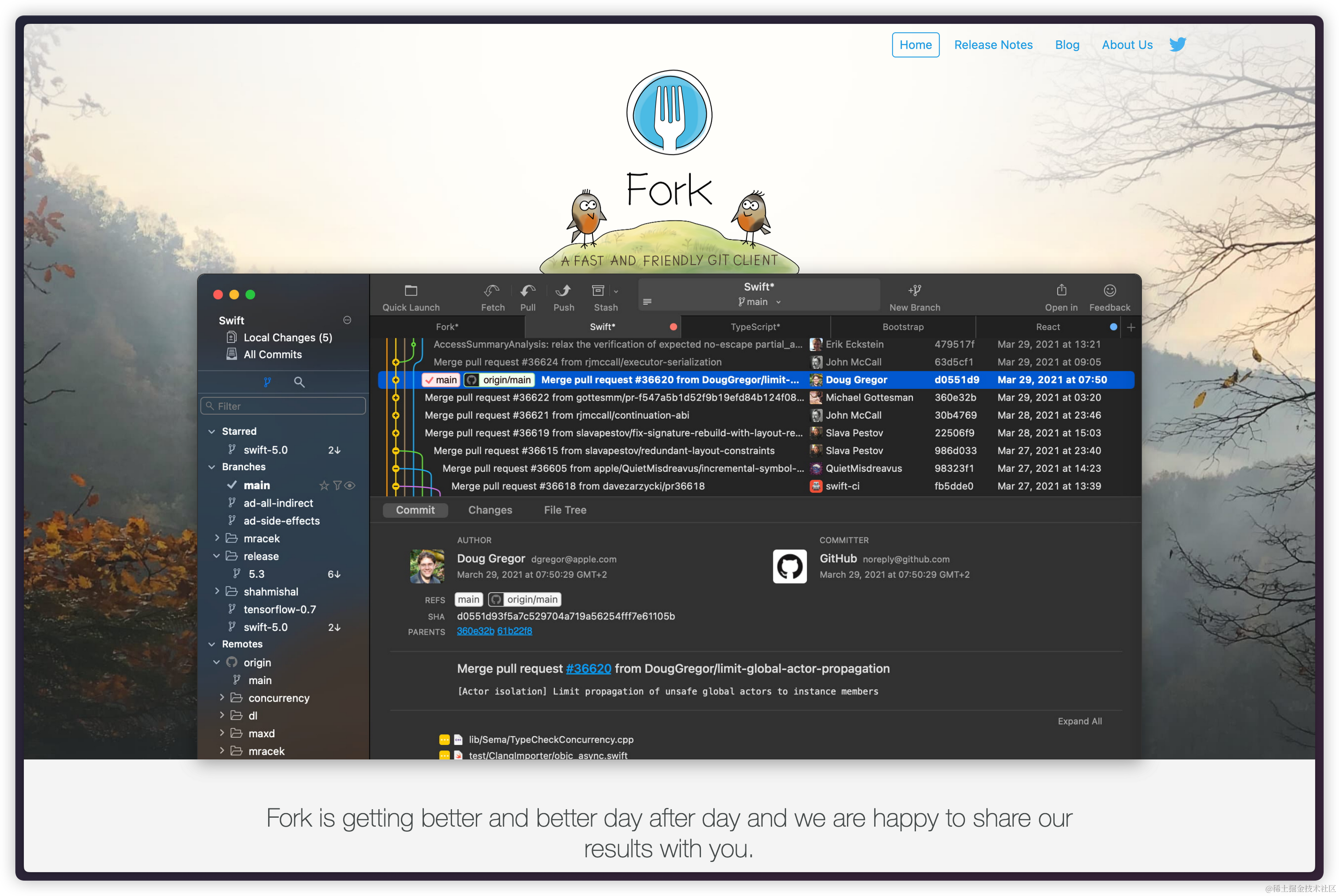Toggle the eye icon on main branch
The height and width of the screenshot is (896, 1339).
[350, 485]
